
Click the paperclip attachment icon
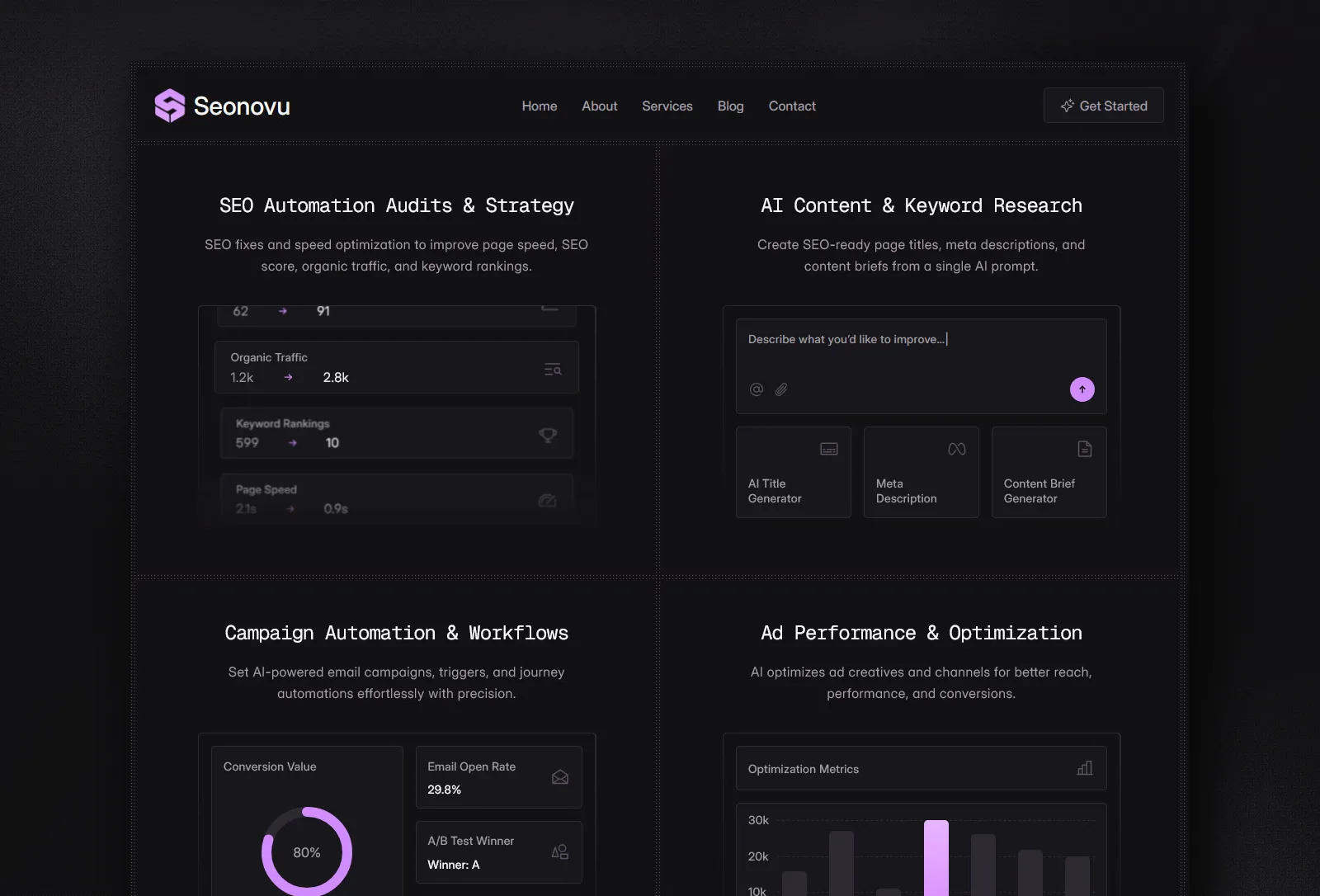781,389
